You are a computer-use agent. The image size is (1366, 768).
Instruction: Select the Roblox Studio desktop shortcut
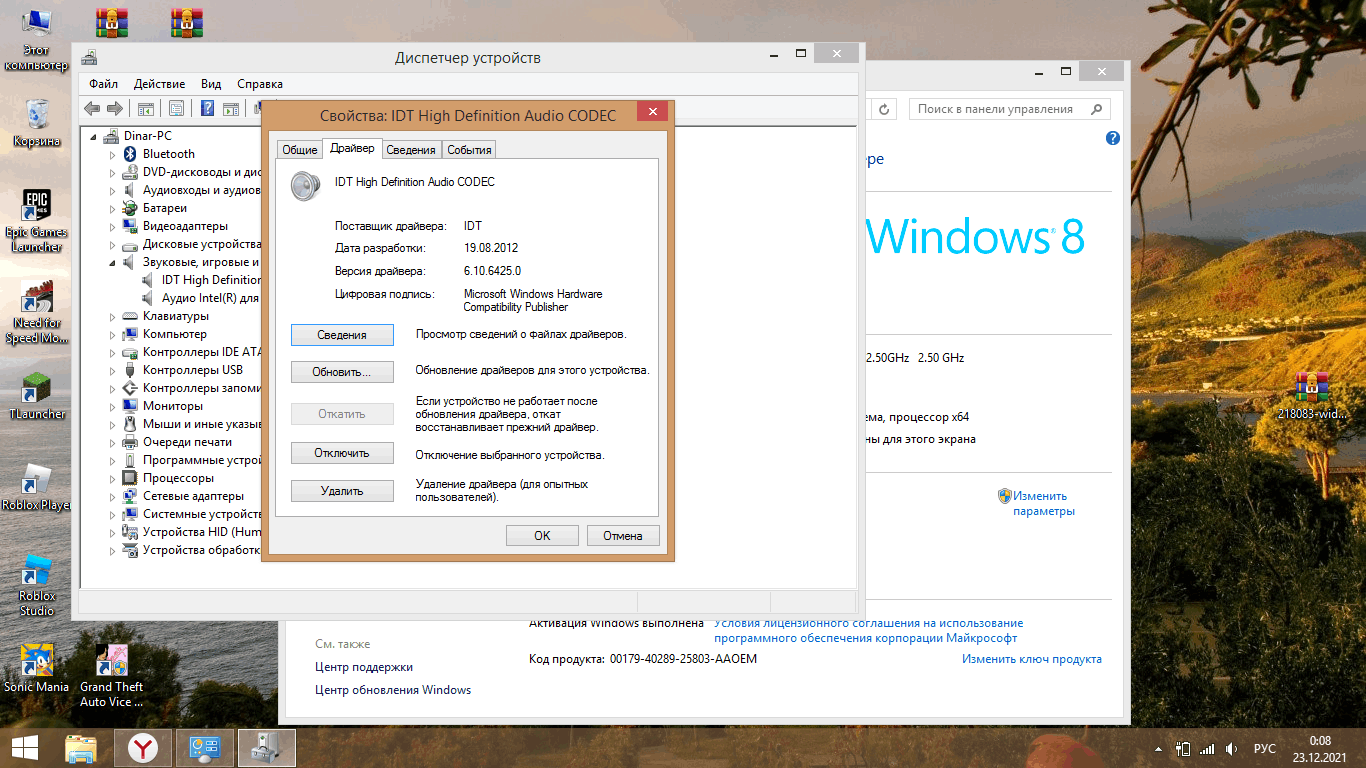coord(37,585)
